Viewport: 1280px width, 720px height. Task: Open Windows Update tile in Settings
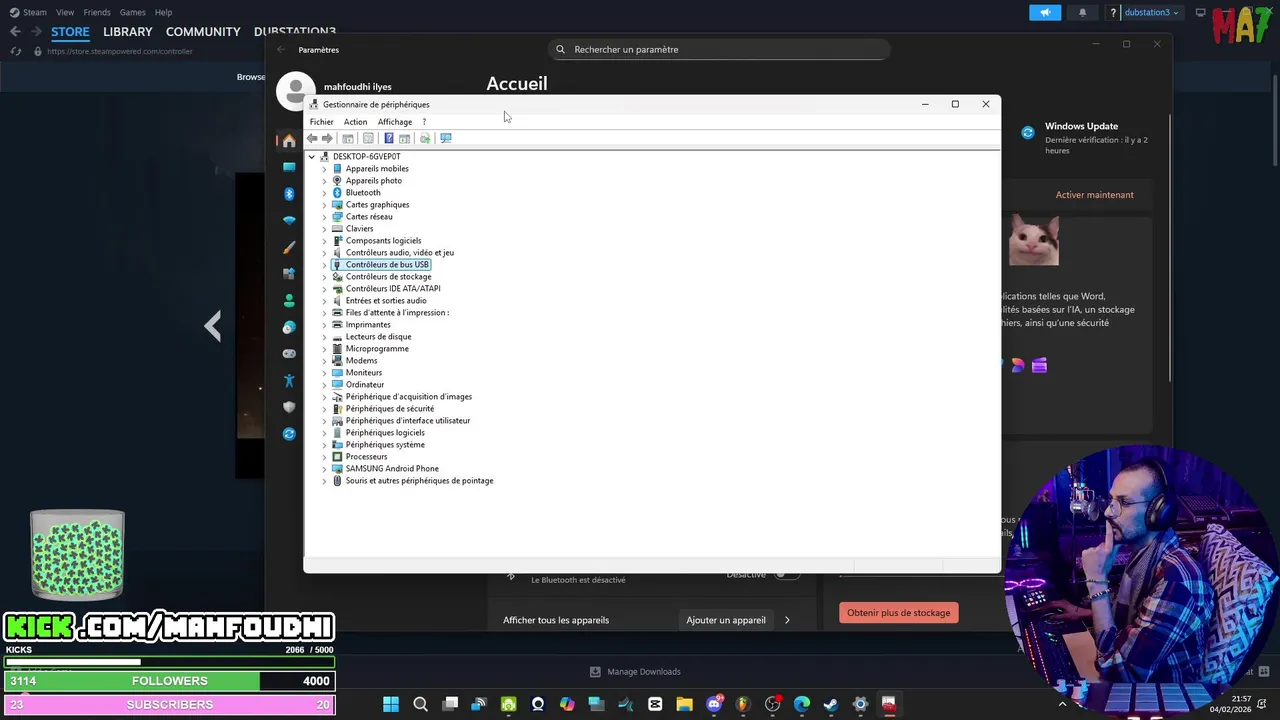[1085, 137]
